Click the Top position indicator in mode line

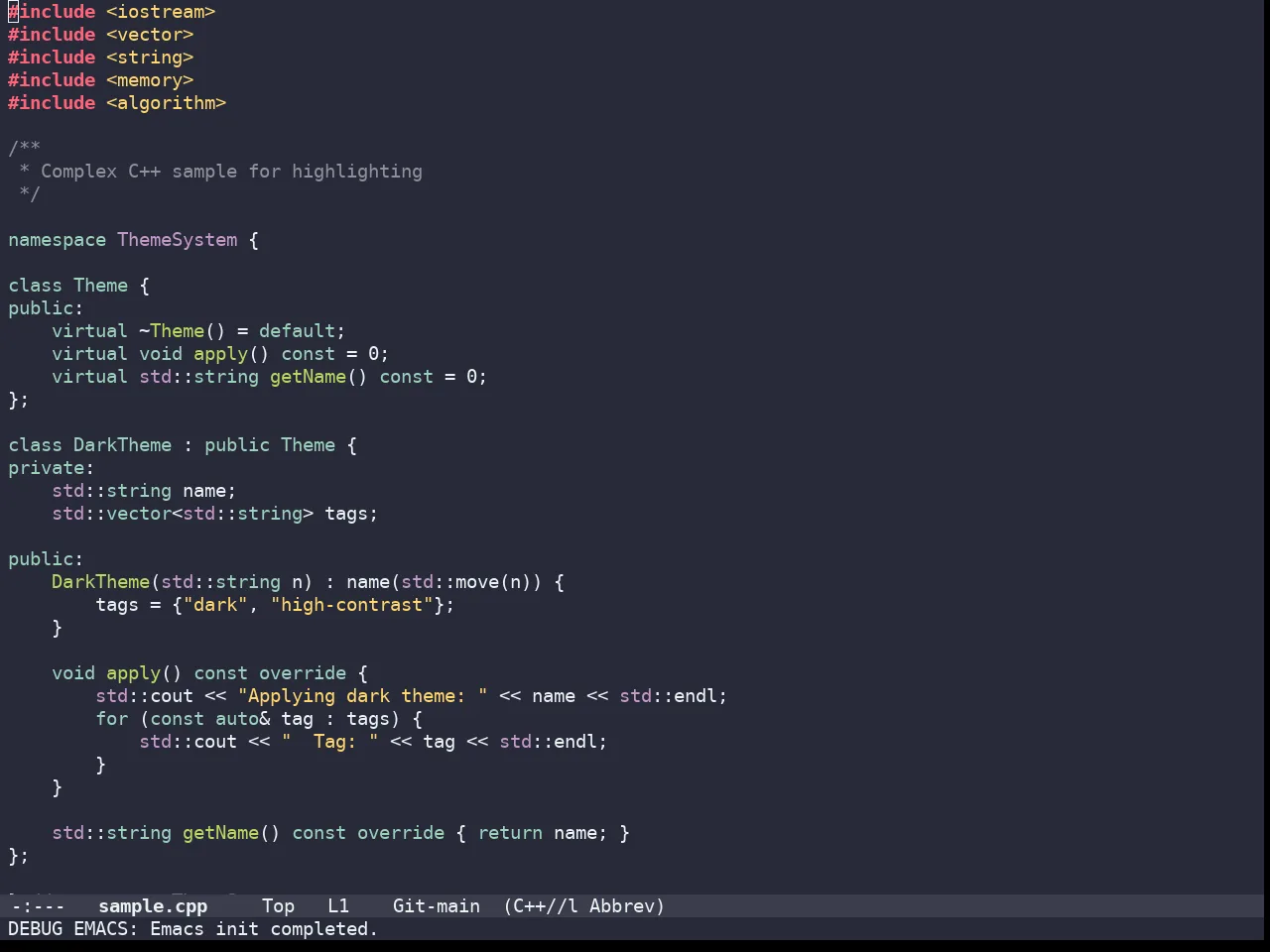(278, 905)
